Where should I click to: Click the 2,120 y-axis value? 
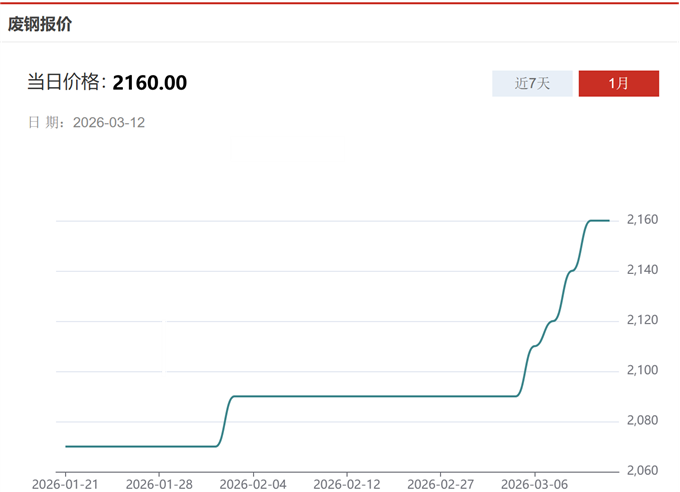(642, 320)
